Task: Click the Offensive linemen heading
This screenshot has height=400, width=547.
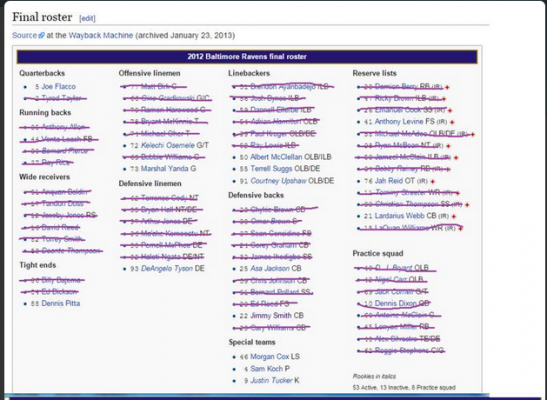Action: (149, 73)
